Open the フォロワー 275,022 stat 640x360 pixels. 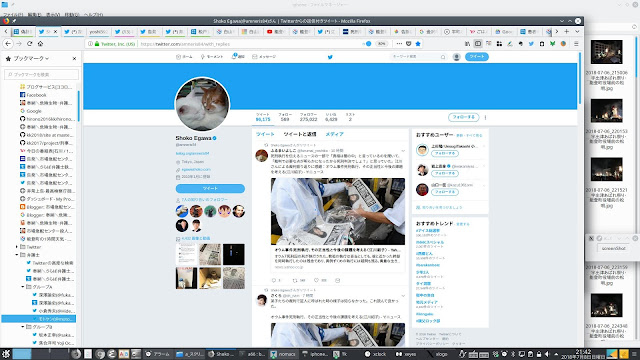tap(308, 117)
